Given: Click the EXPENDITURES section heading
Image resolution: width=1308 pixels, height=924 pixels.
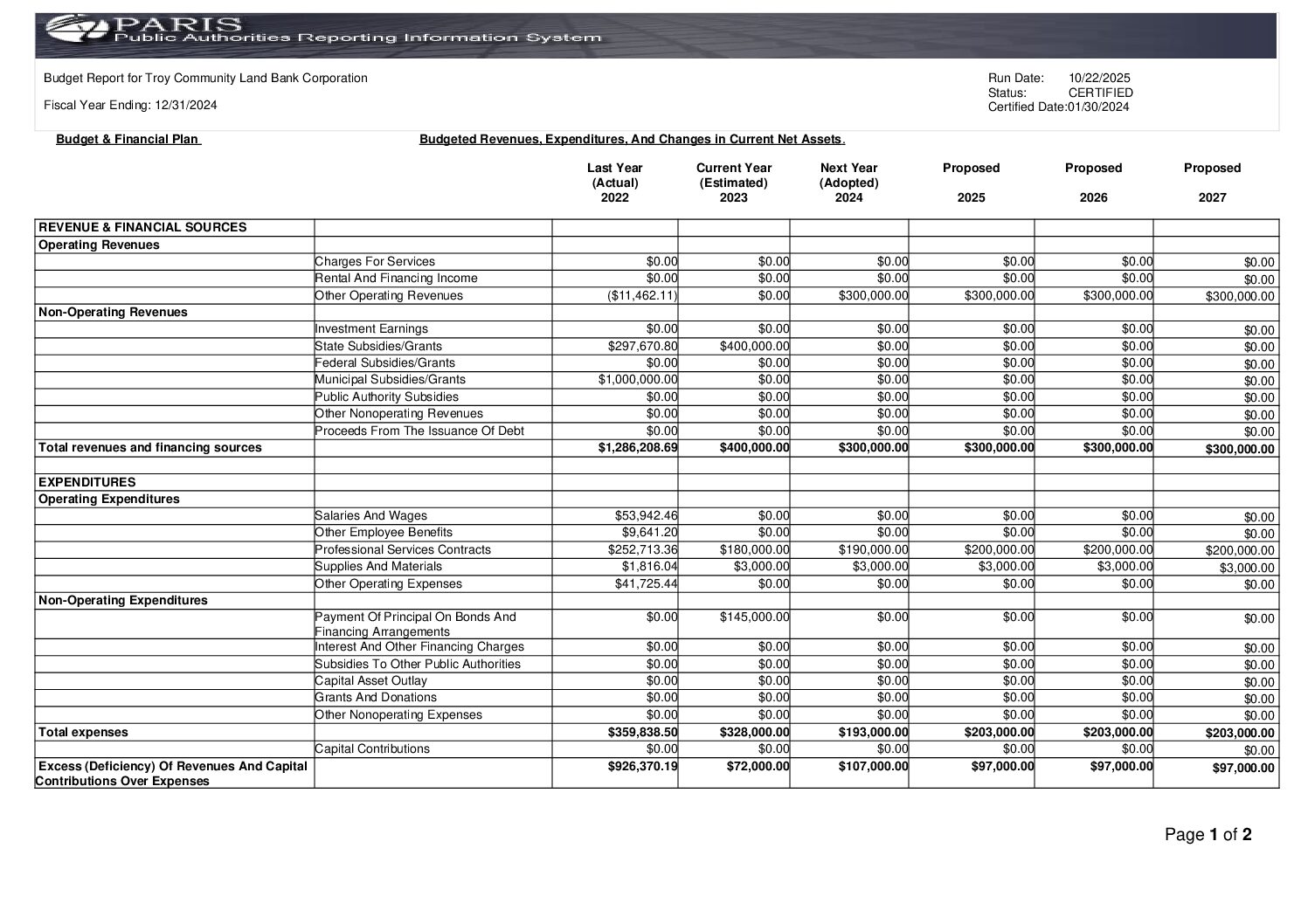Looking at the screenshot, I should 87,482.
